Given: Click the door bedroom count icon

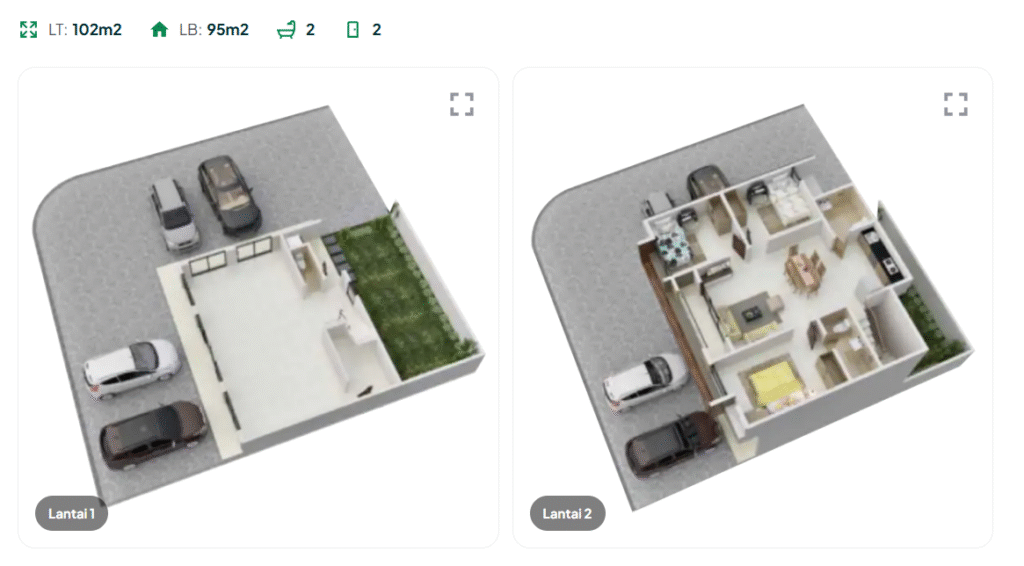Looking at the screenshot, I should (353, 29).
